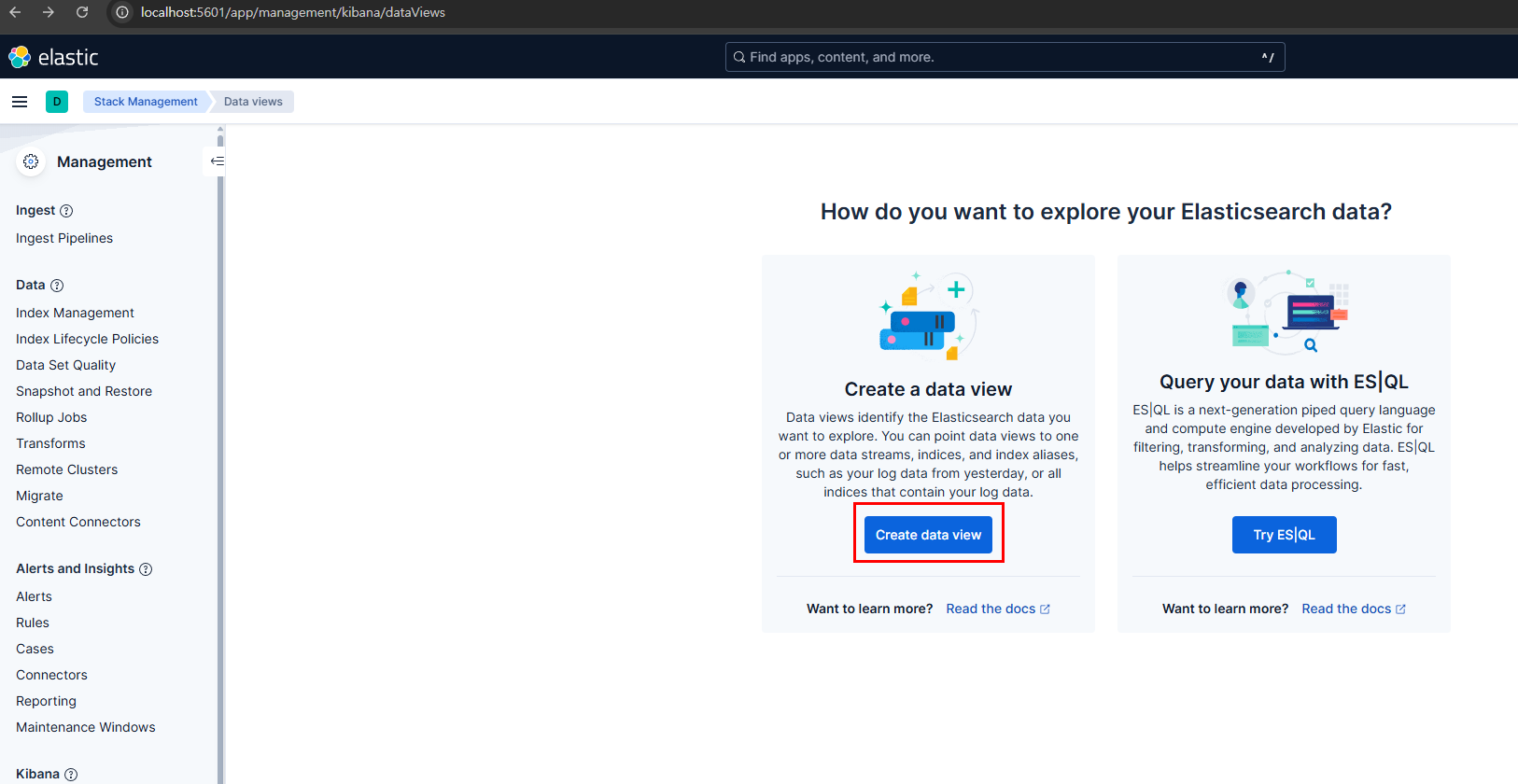Open the space selector D avatar
Image resolution: width=1518 pixels, height=784 pixels.
click(57, 102)
